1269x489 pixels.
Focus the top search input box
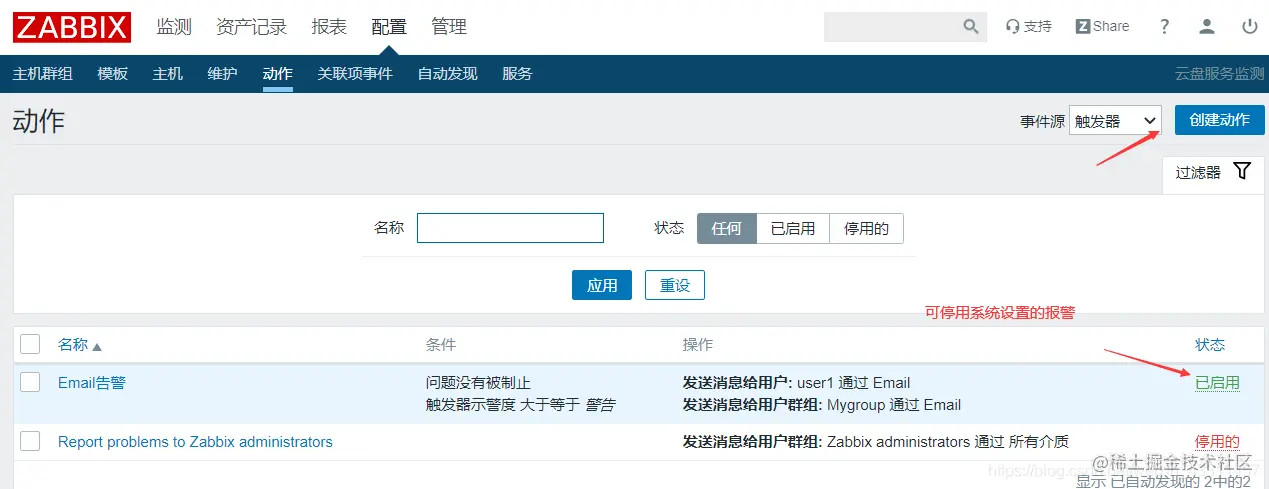coord(892,27)
